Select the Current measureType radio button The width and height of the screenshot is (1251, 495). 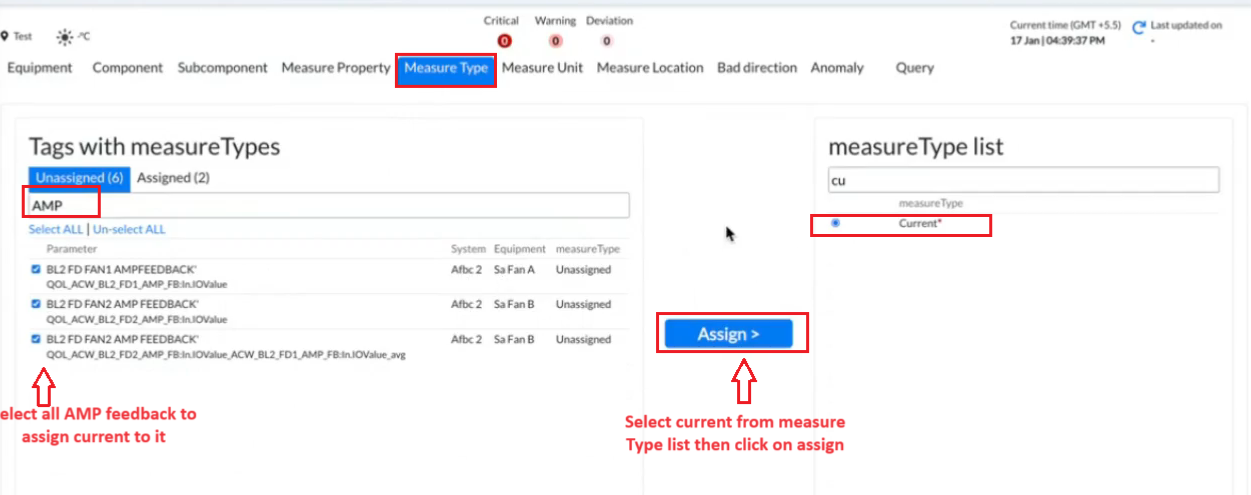(x=836, y=223)
